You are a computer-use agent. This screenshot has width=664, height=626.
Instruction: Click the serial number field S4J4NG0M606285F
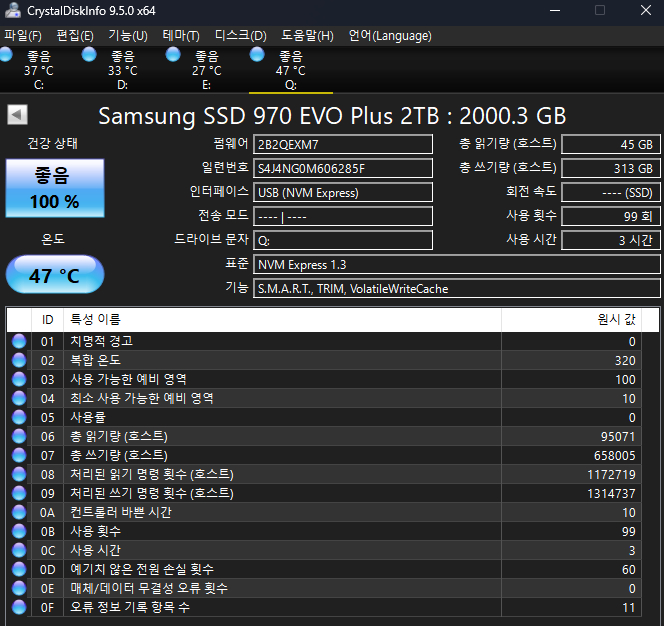point(343,169)
